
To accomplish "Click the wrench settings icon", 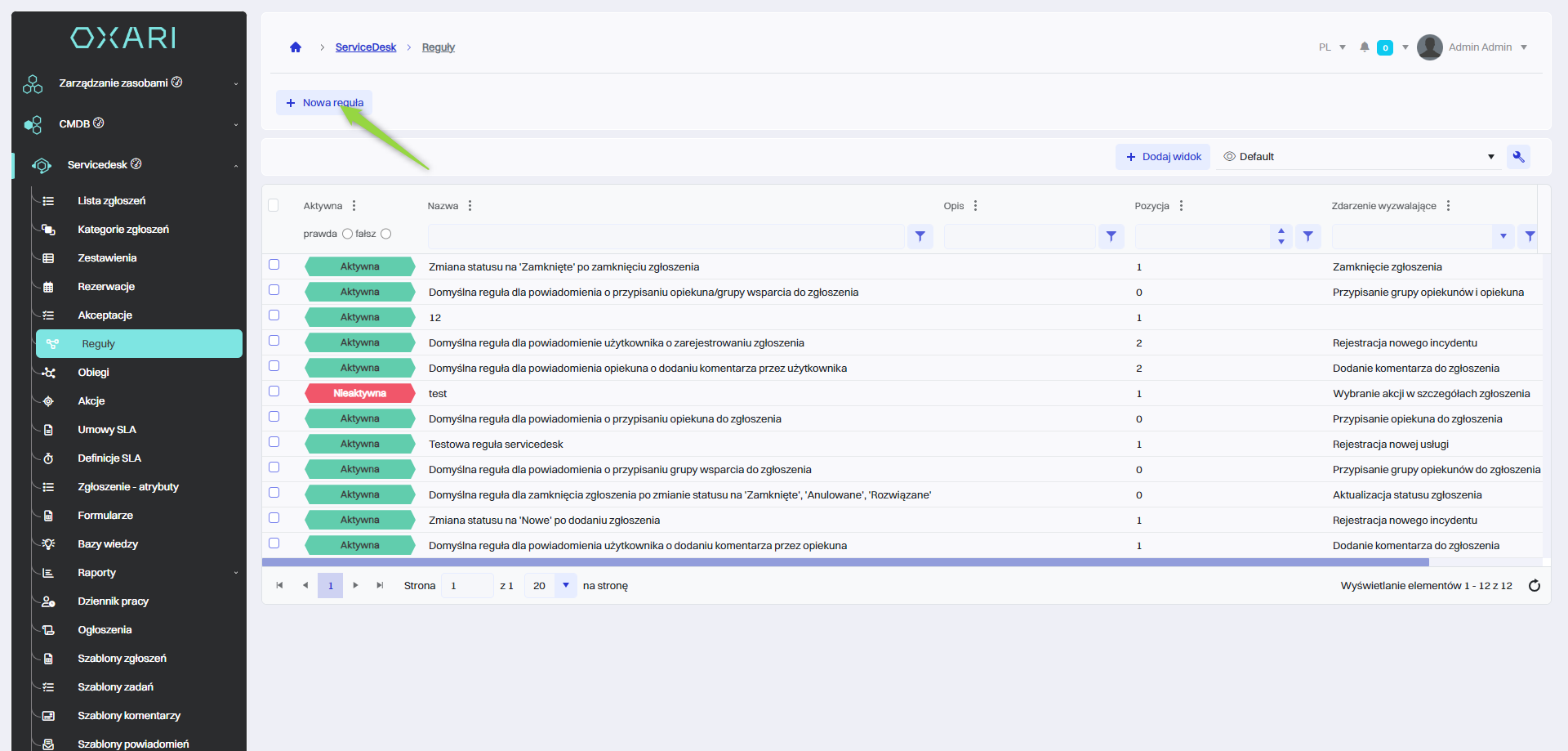I will (1518, 157).
